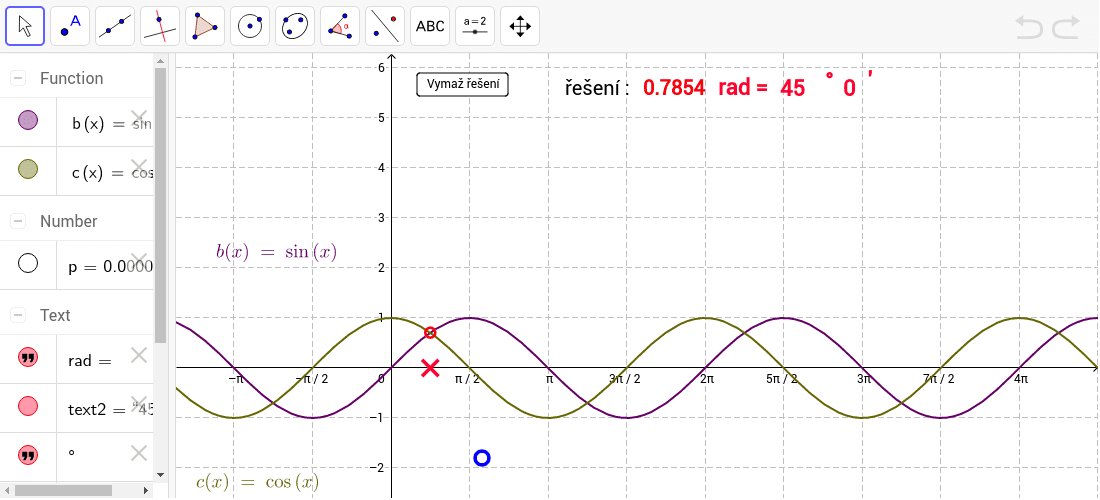Click the algebra panel vertical scrollbar
1100x500 pixels.
point(161,205)
